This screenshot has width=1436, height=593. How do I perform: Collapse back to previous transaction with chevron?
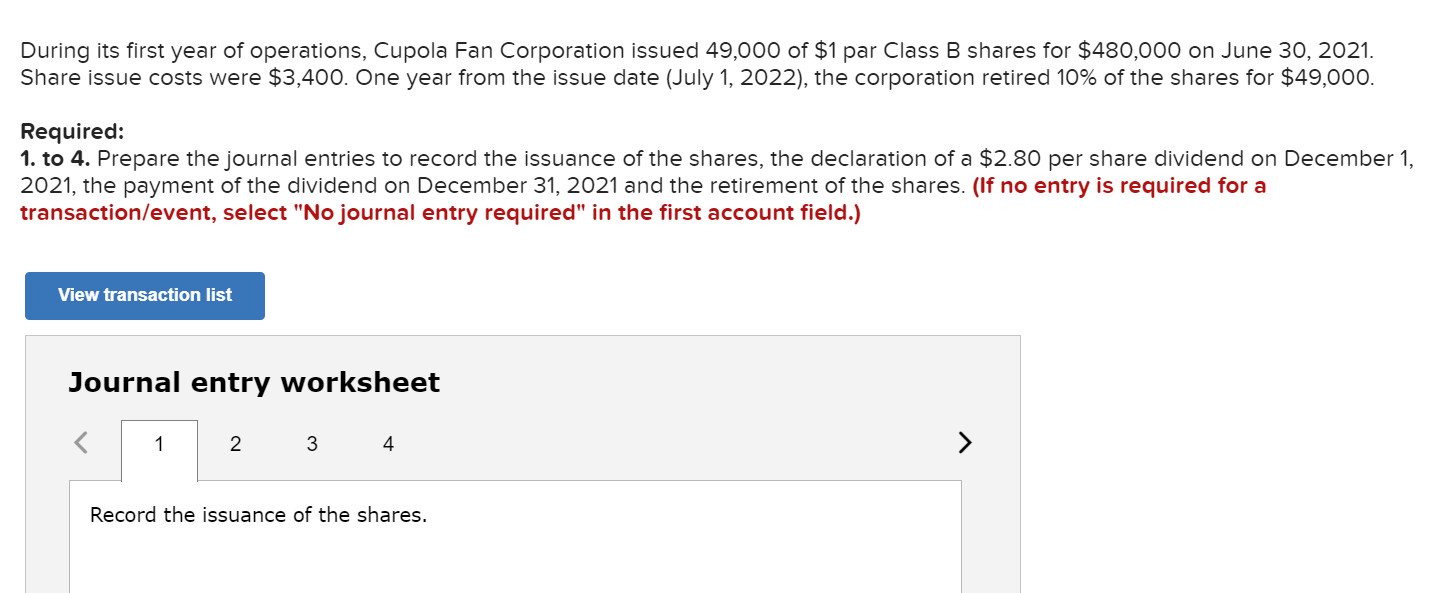(80, 442)
